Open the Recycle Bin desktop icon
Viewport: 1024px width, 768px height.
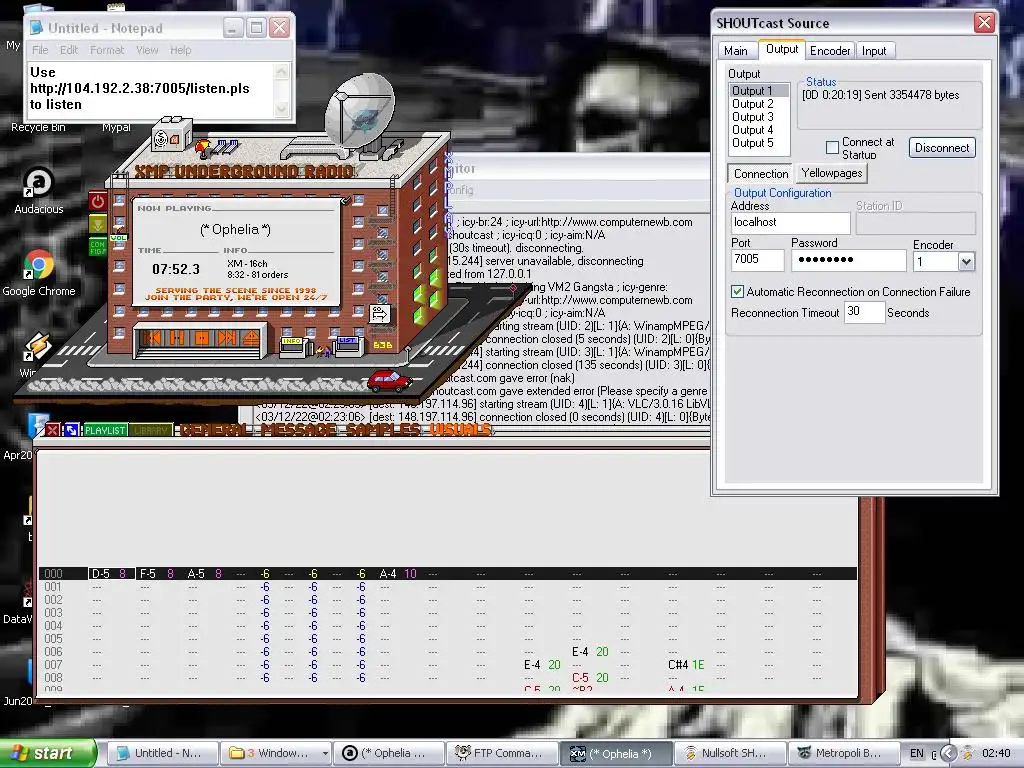point(38,127)
